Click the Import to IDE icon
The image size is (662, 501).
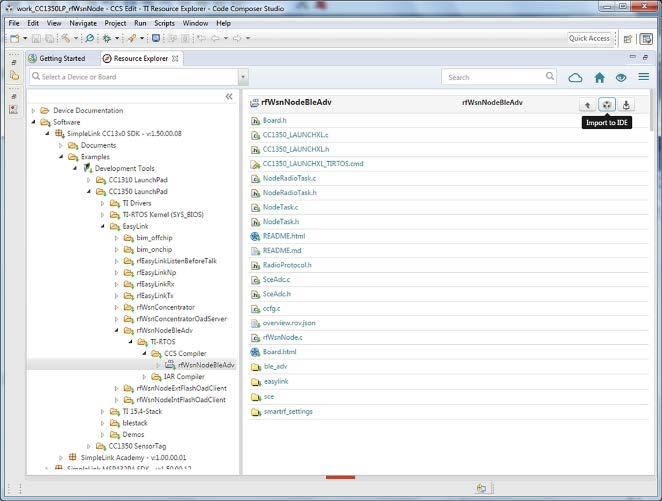click(x=607, y=105)
